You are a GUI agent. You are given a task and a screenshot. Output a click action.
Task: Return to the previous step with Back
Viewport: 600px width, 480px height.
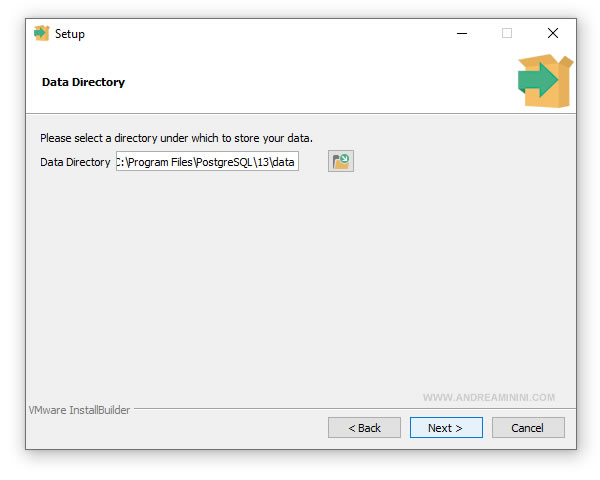point(364,428)
